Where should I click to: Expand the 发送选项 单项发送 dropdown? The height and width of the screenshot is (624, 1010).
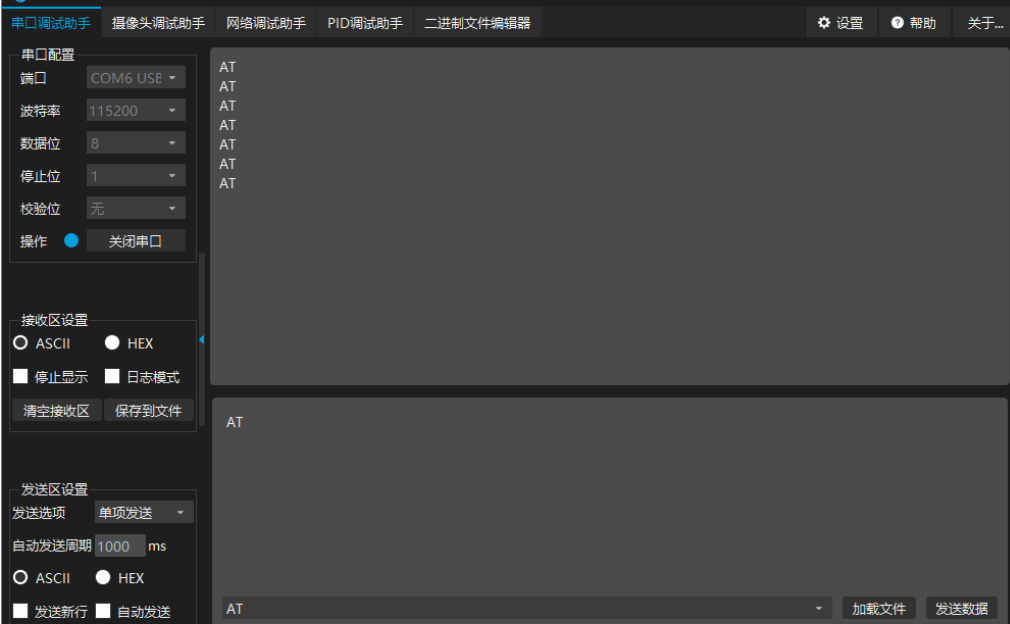144,513
